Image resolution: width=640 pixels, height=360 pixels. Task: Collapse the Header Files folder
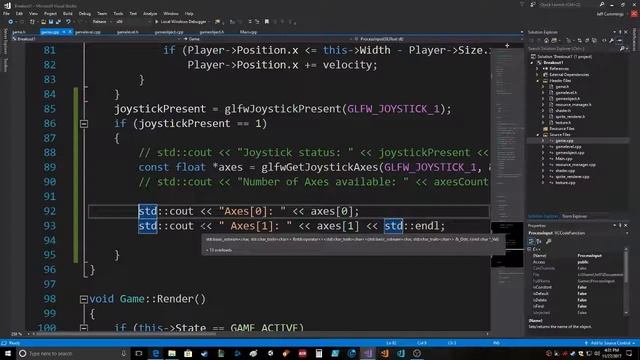[538, 81]
